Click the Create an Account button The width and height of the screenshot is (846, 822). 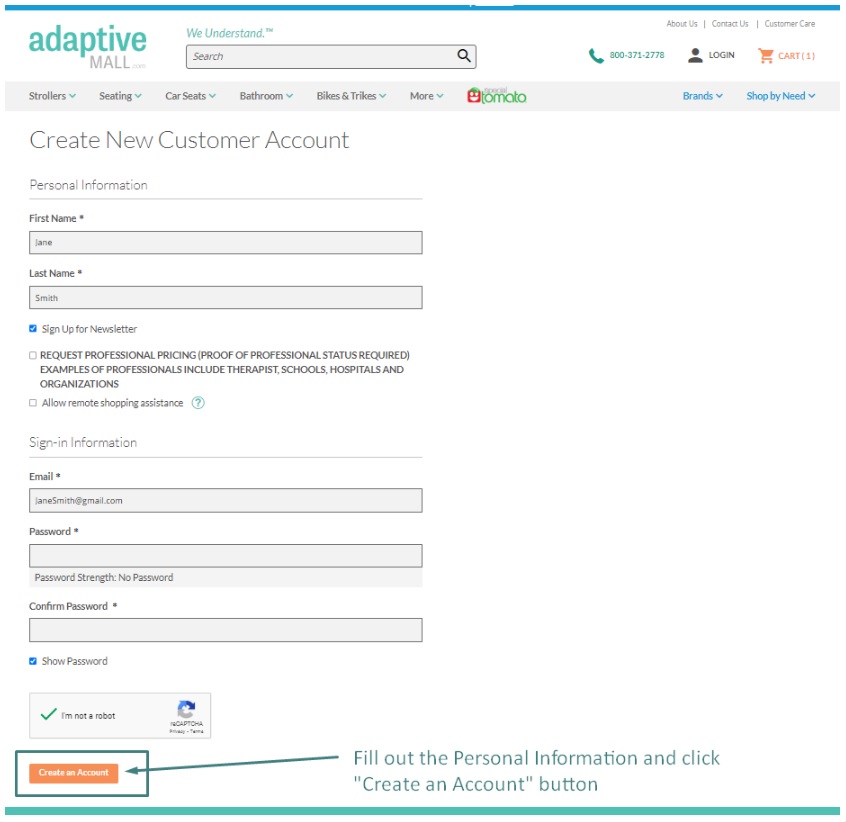[73, 772]
